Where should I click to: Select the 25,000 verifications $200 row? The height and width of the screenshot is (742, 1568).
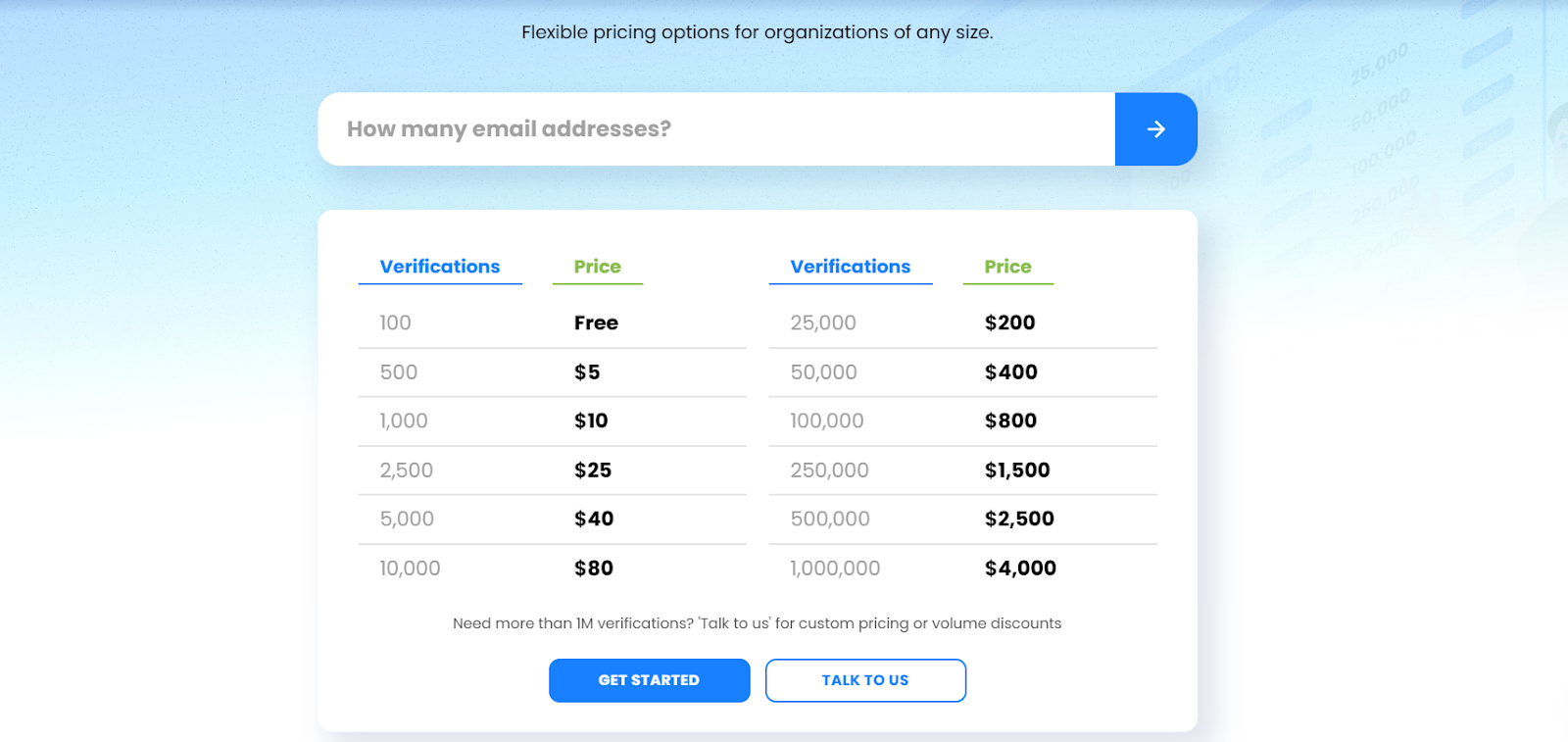point(963,322)
